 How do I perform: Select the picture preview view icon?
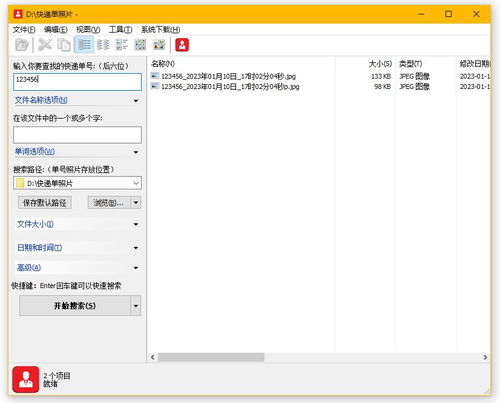159,45
